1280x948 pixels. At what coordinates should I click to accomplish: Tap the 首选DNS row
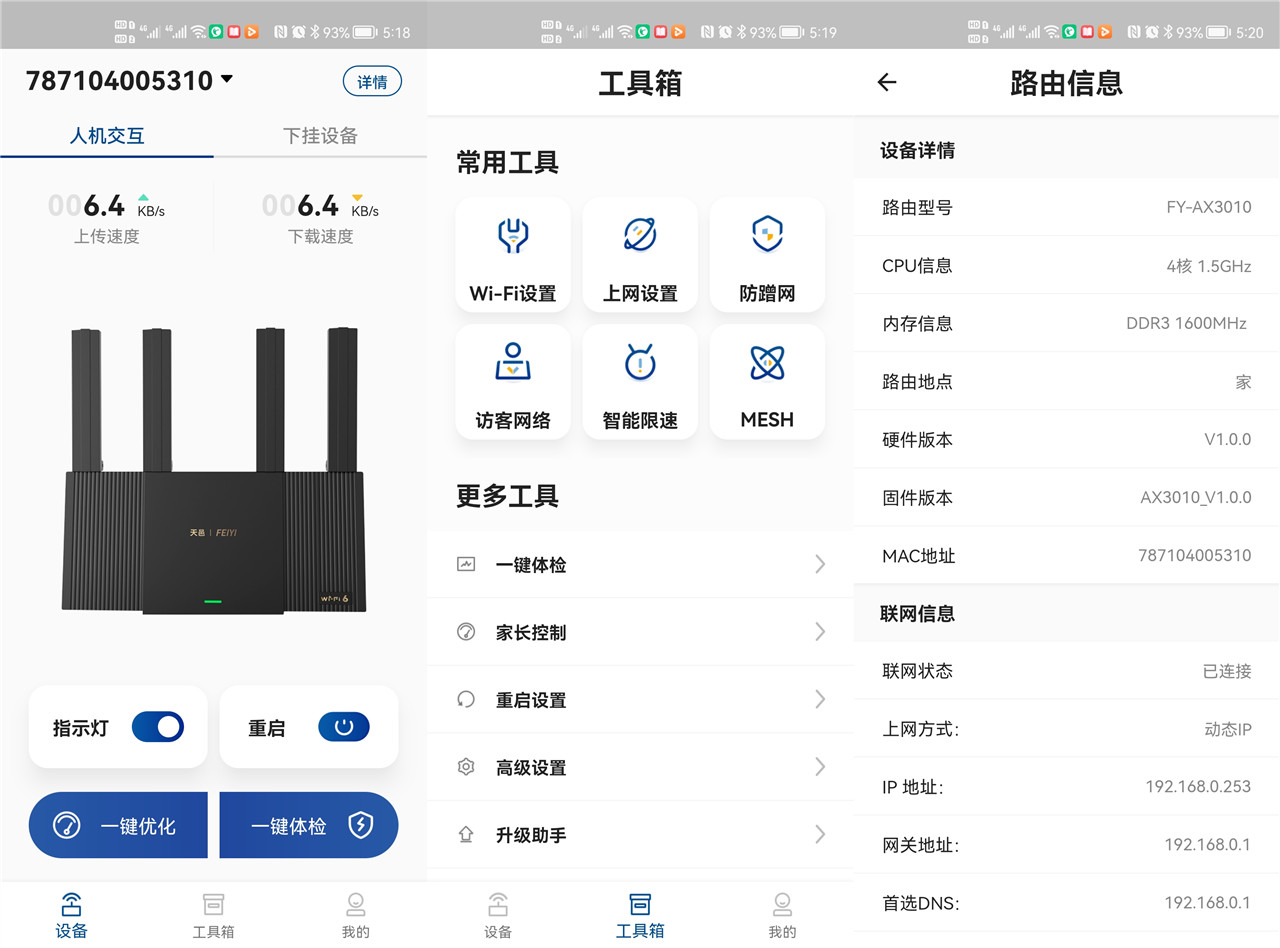pyautogui.click(x=1067, y=903)
